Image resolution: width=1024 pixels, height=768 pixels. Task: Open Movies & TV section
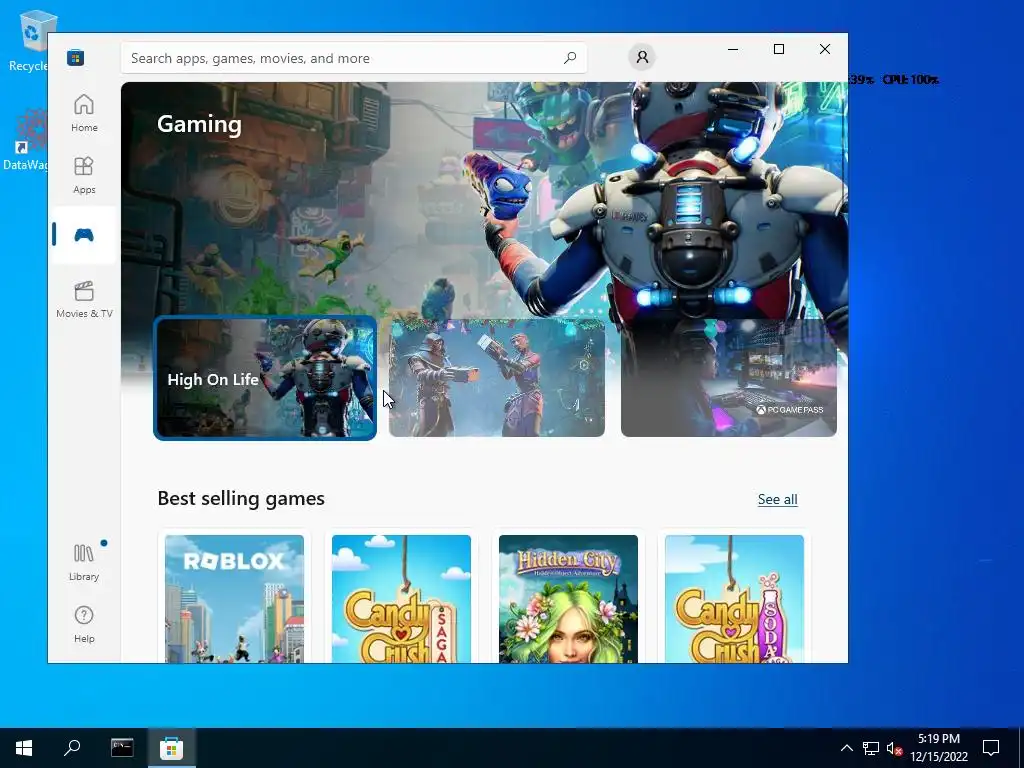point(84,300)
